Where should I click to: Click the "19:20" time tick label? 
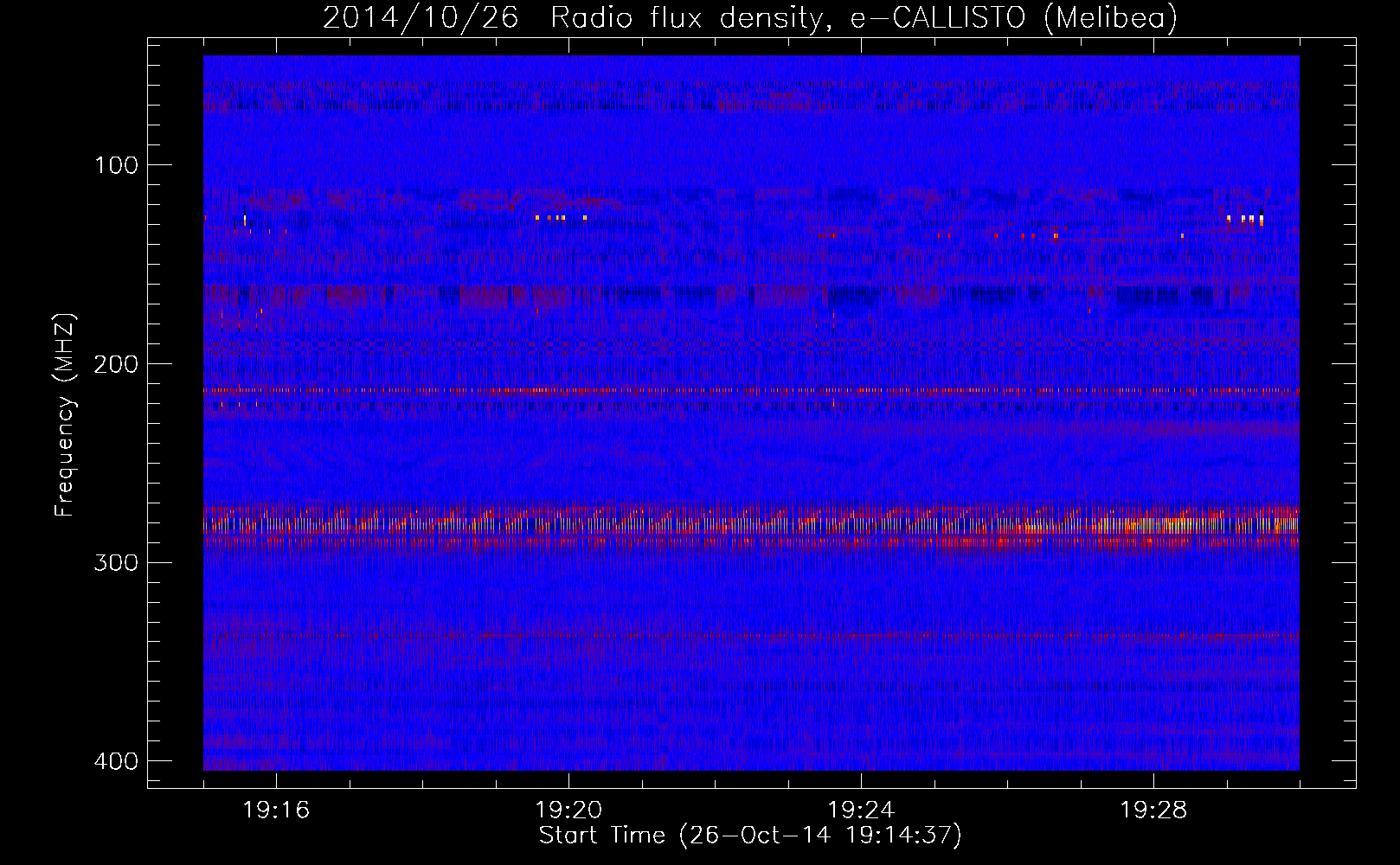coord(568,810)
